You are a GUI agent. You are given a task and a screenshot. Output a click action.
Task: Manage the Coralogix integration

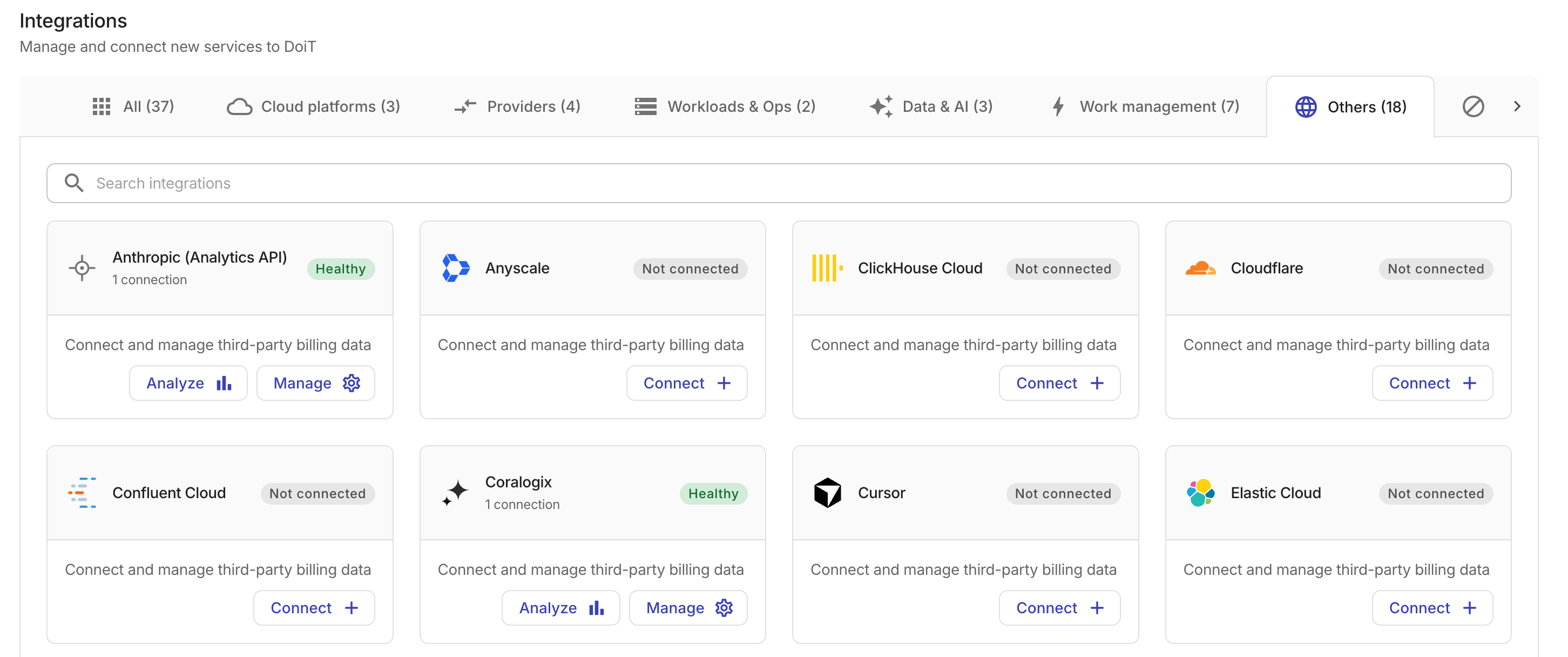688,608
